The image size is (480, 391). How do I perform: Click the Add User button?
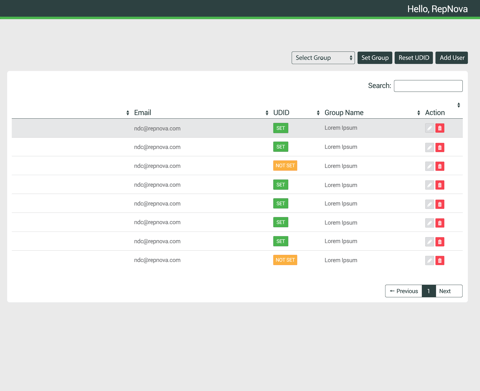pos(452,58)
